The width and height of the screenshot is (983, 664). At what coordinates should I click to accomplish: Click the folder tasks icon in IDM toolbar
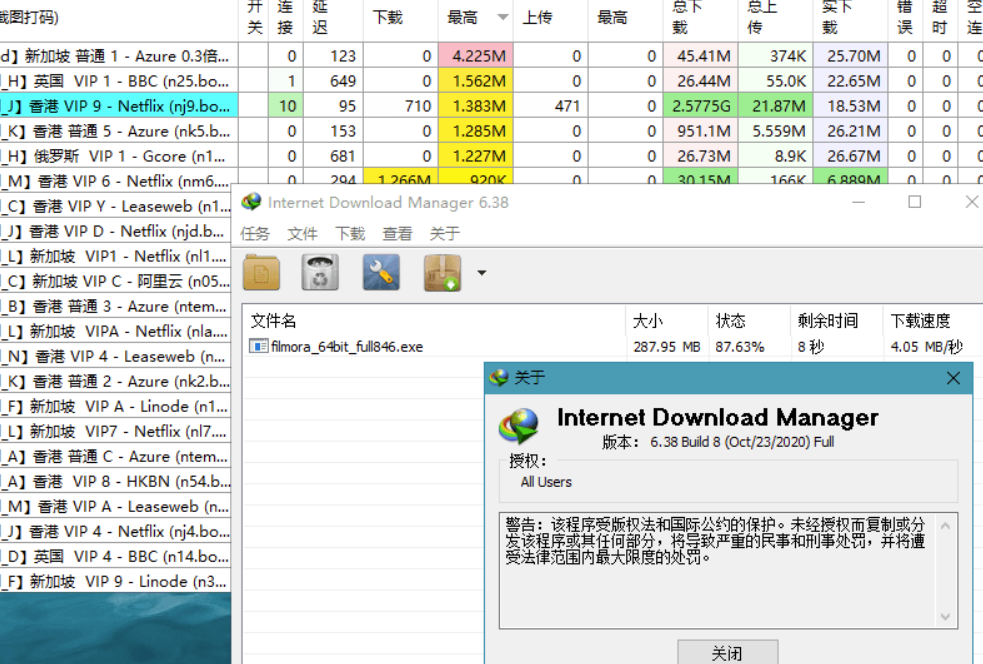(x=261, y=273)
